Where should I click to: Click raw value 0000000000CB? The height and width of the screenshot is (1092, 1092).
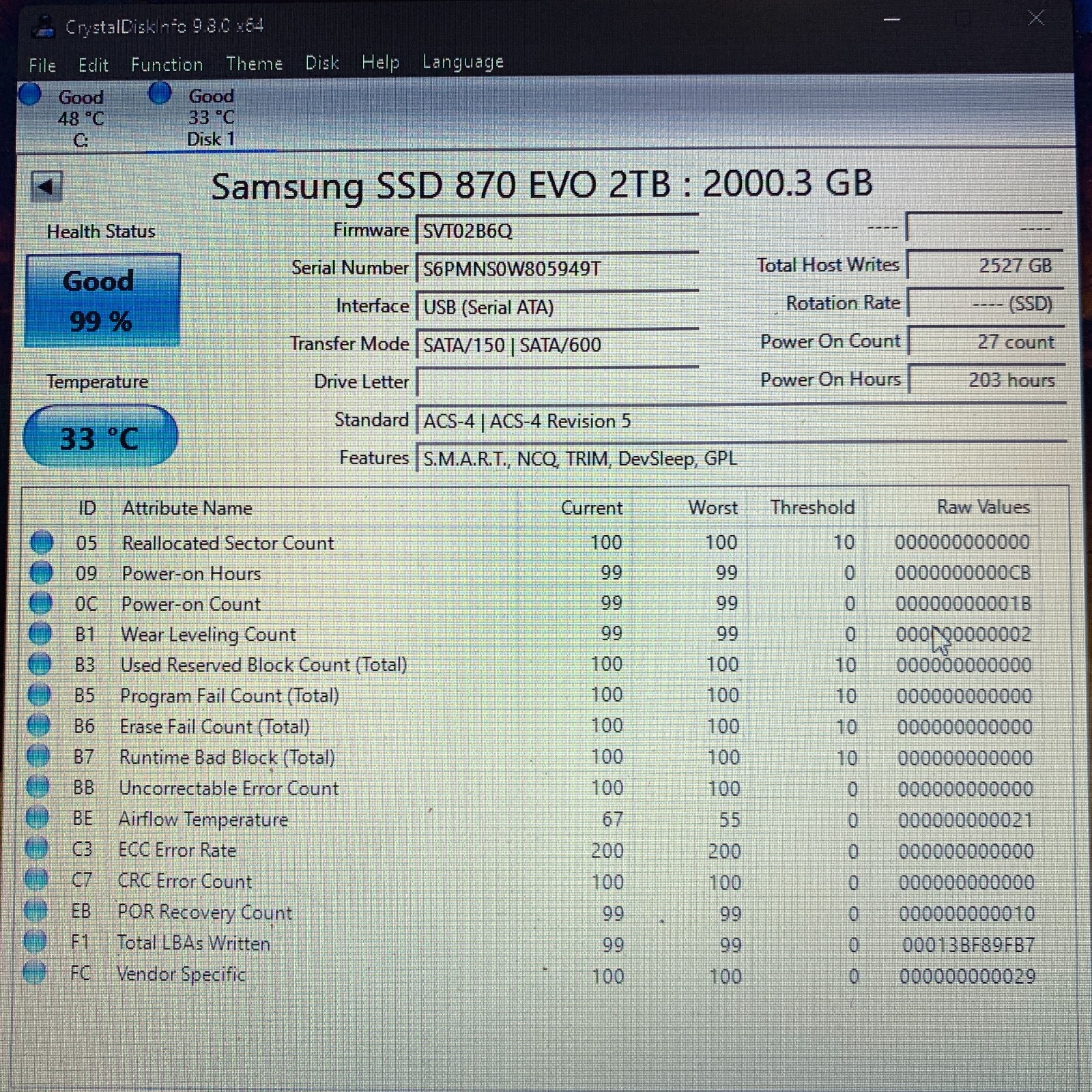point(963,573)
